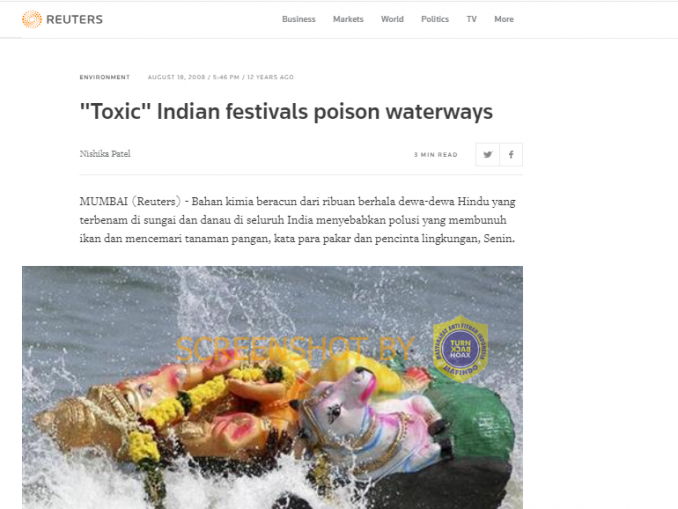Open the Politics section
This screenshot has height=509, width=678.
point(435,19)
